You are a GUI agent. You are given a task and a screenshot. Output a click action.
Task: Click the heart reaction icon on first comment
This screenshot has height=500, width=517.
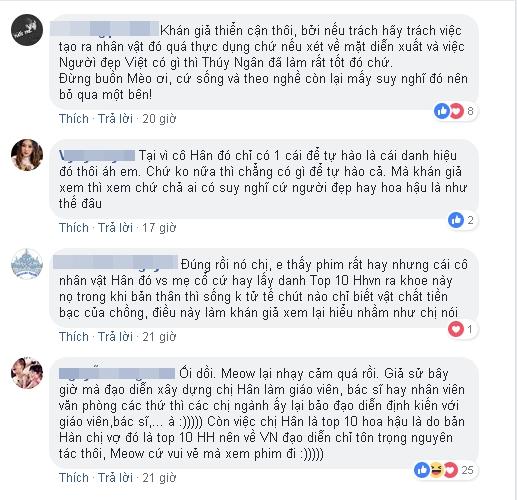[456, 111]
